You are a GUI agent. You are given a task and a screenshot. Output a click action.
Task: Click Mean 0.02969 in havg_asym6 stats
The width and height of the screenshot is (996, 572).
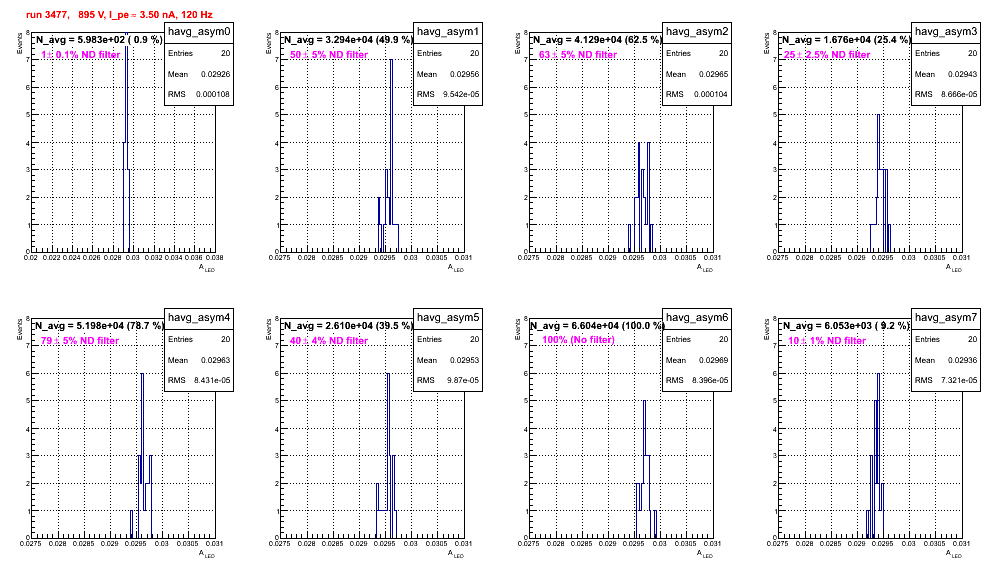click(x=697, y=360)
